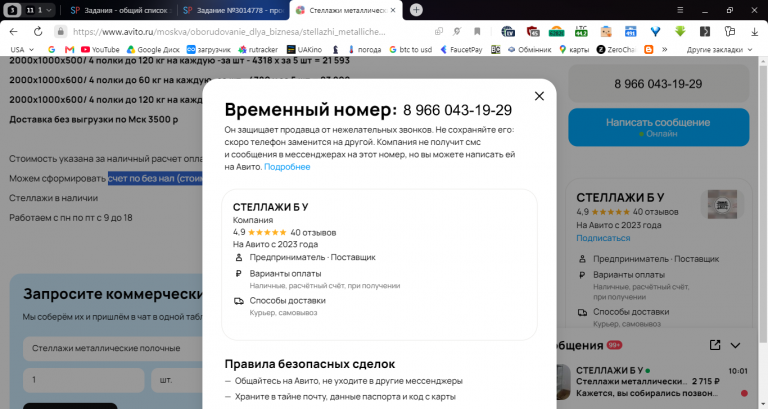Open the browser downloads arrow
This screenshot has height=409, width=768.
[x=754, y=31]
